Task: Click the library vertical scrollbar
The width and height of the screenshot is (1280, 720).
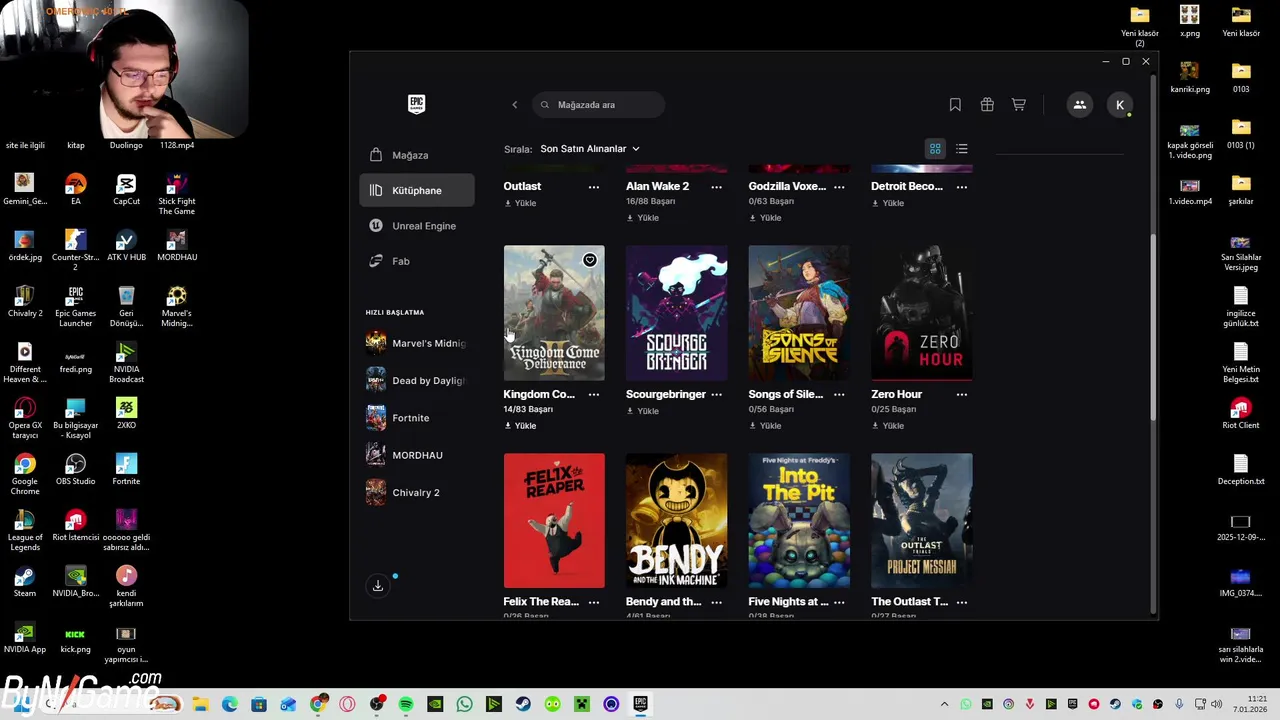Action: click(1153, 328)
